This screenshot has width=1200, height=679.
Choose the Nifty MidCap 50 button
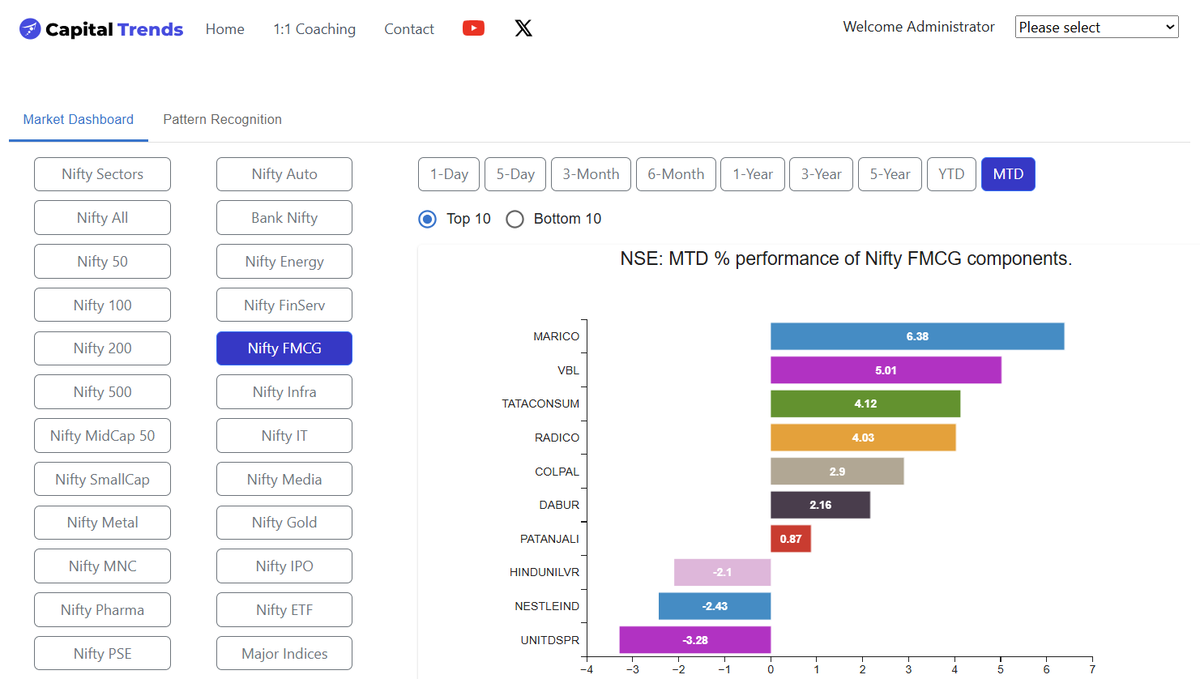[102, 435]
